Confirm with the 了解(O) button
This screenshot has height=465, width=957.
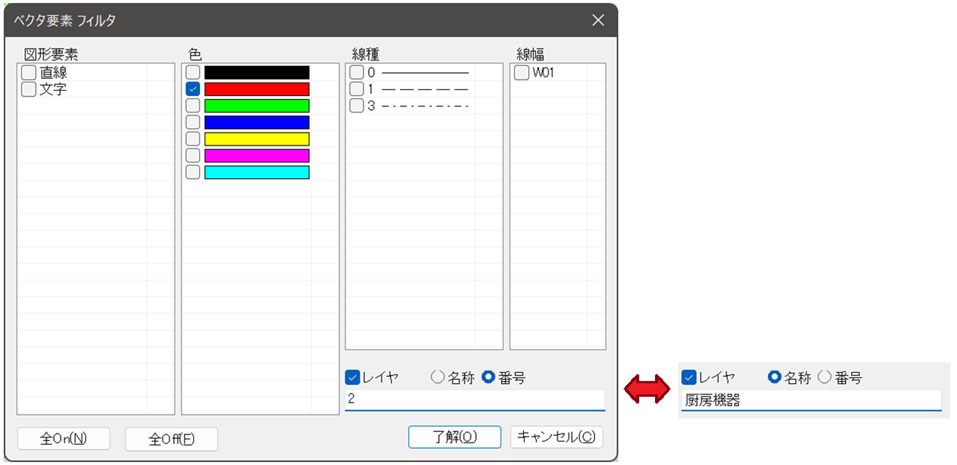pos(455,437)
